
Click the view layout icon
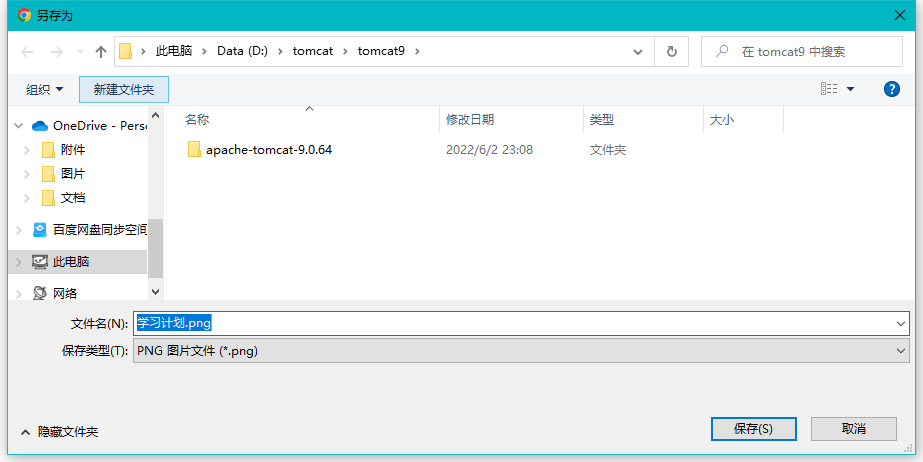829,89
